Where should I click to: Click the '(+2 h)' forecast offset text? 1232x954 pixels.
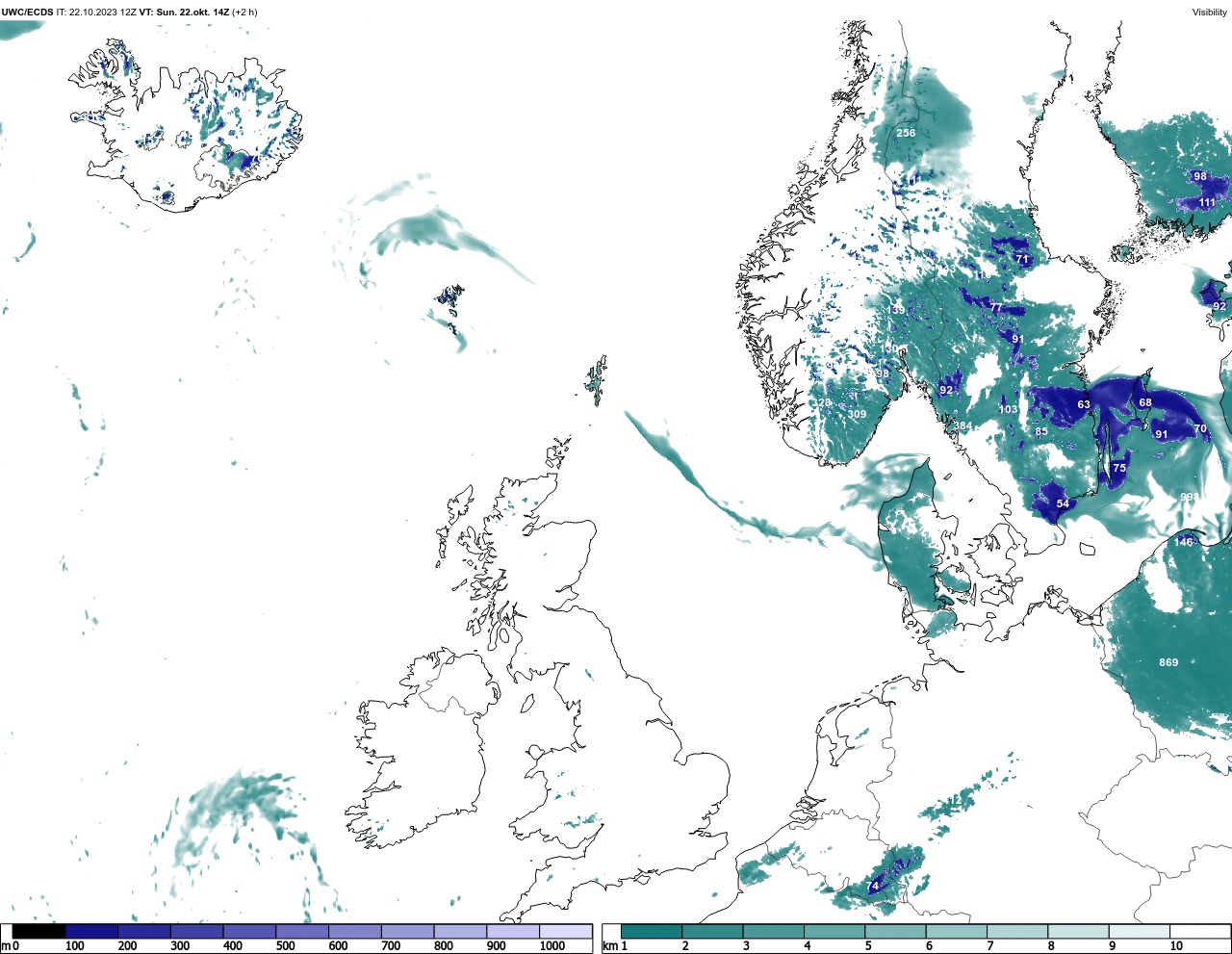(x=244, y=13)
